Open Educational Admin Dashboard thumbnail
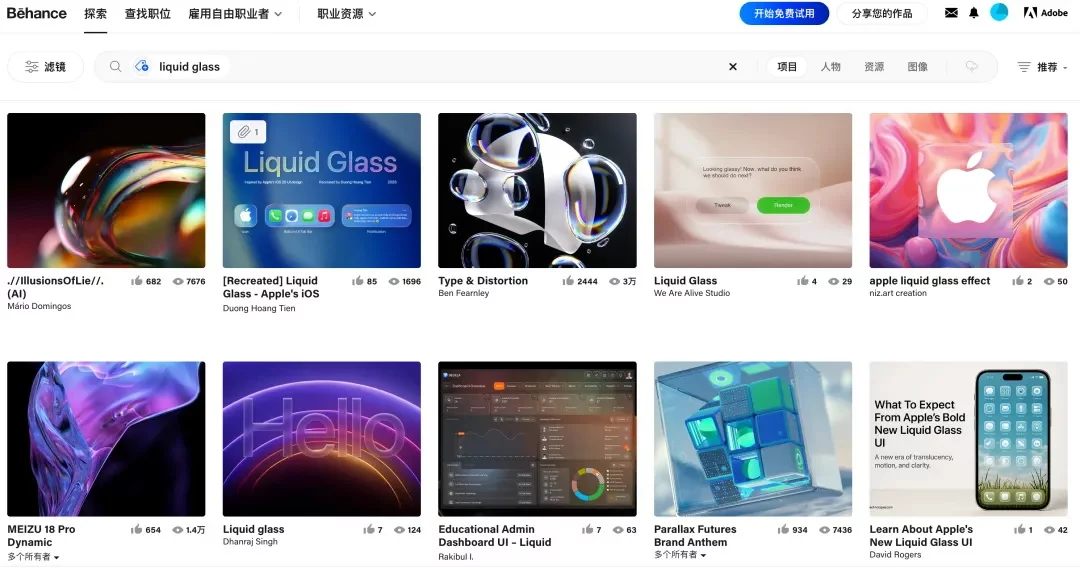 537,439
